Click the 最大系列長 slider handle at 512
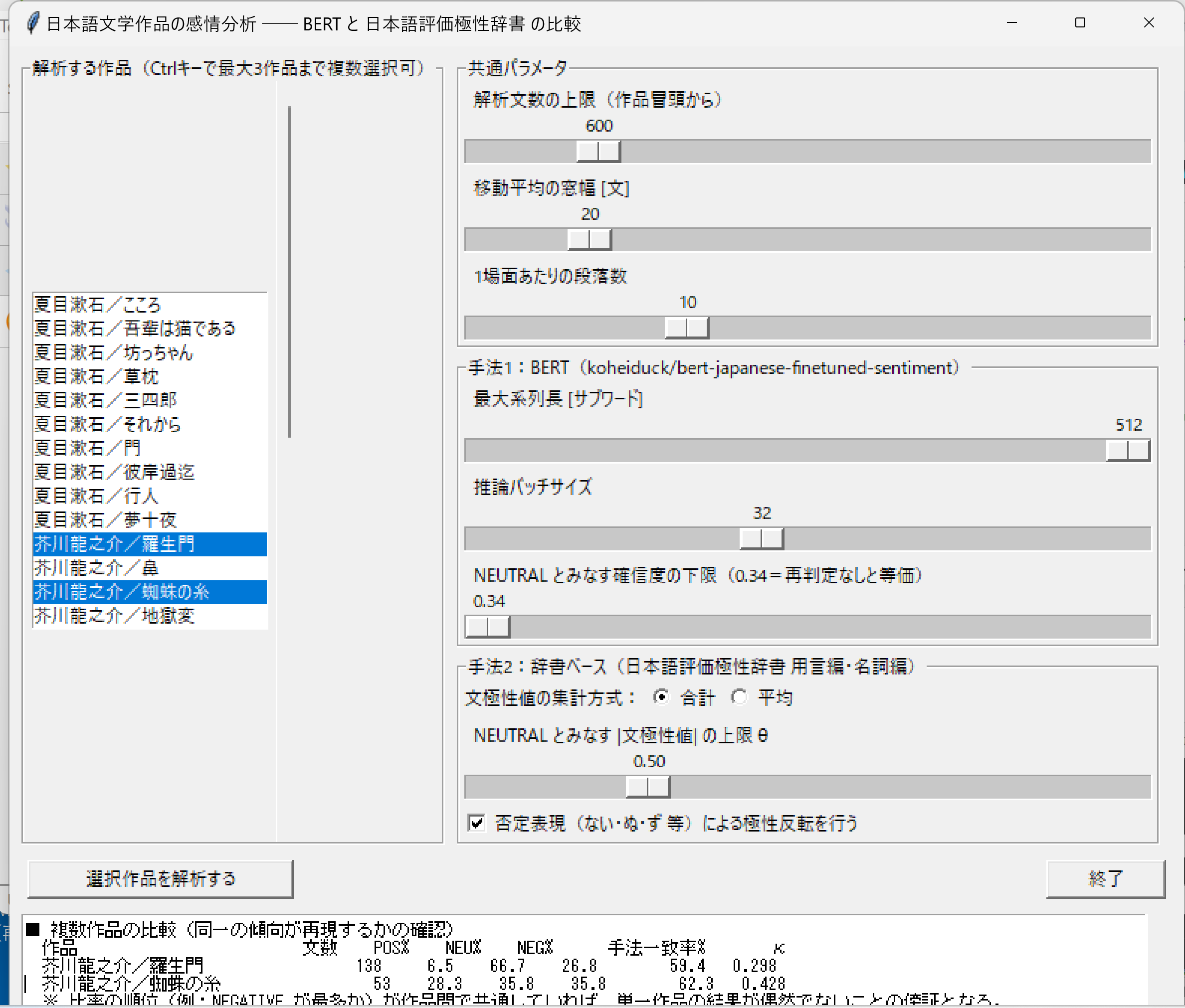This screenshot has width=1185, height=1008. (x=1128, y=450)
